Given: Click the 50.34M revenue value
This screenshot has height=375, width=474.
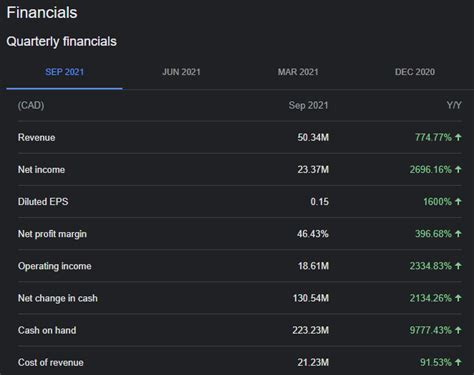Looking at the screenshot, I should click(313, 137).
